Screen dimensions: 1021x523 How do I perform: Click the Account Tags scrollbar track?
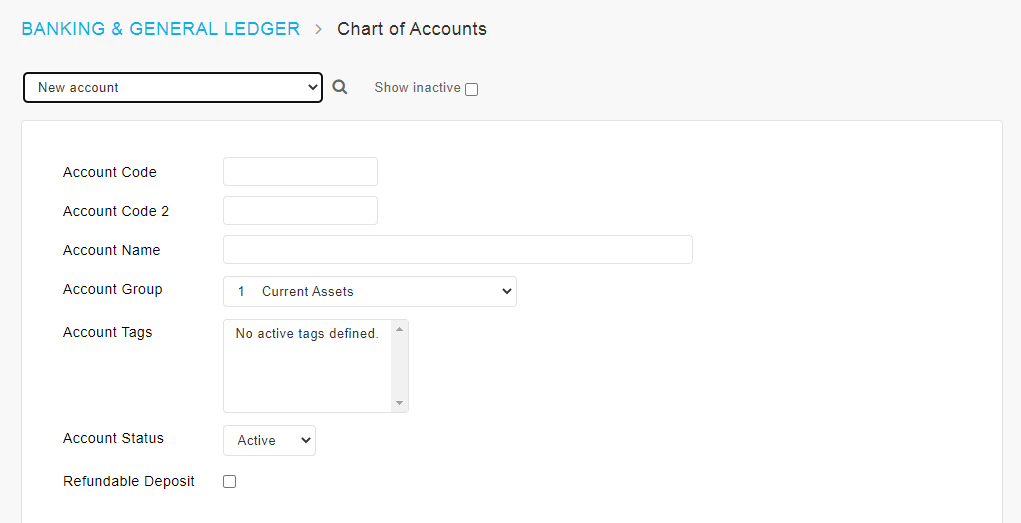[400, 366]
